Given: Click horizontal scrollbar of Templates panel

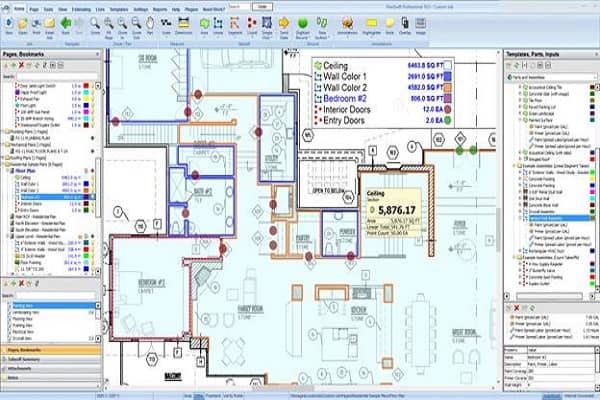Looking at the screenshot, I should tap(549, 296).
